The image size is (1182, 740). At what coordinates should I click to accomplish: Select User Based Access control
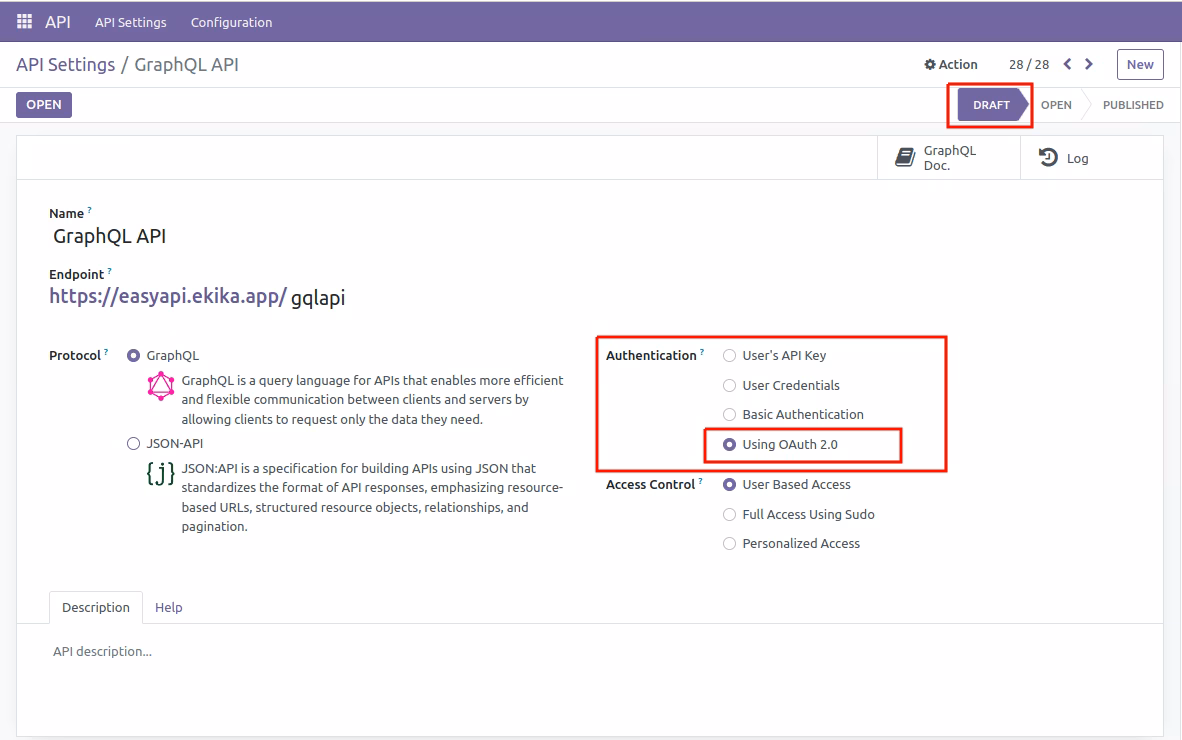coord(729,485)
